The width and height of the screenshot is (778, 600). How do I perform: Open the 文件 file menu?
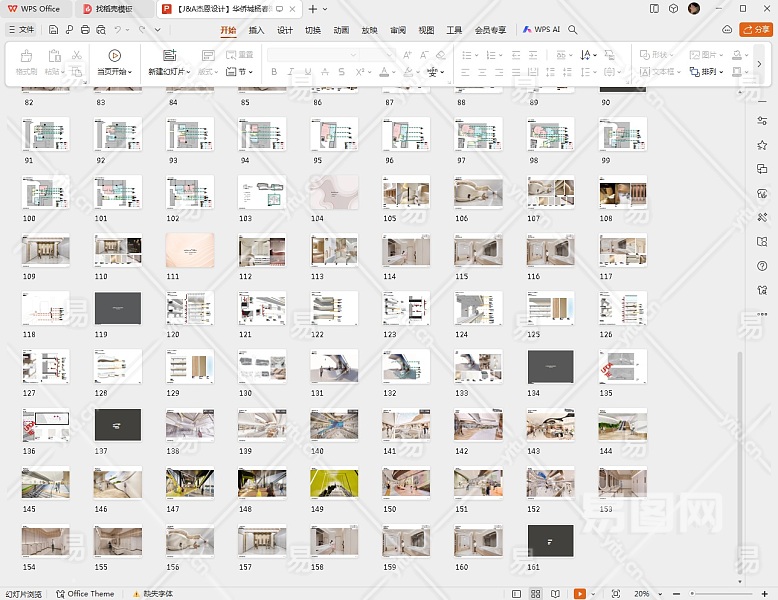[20, 30]
